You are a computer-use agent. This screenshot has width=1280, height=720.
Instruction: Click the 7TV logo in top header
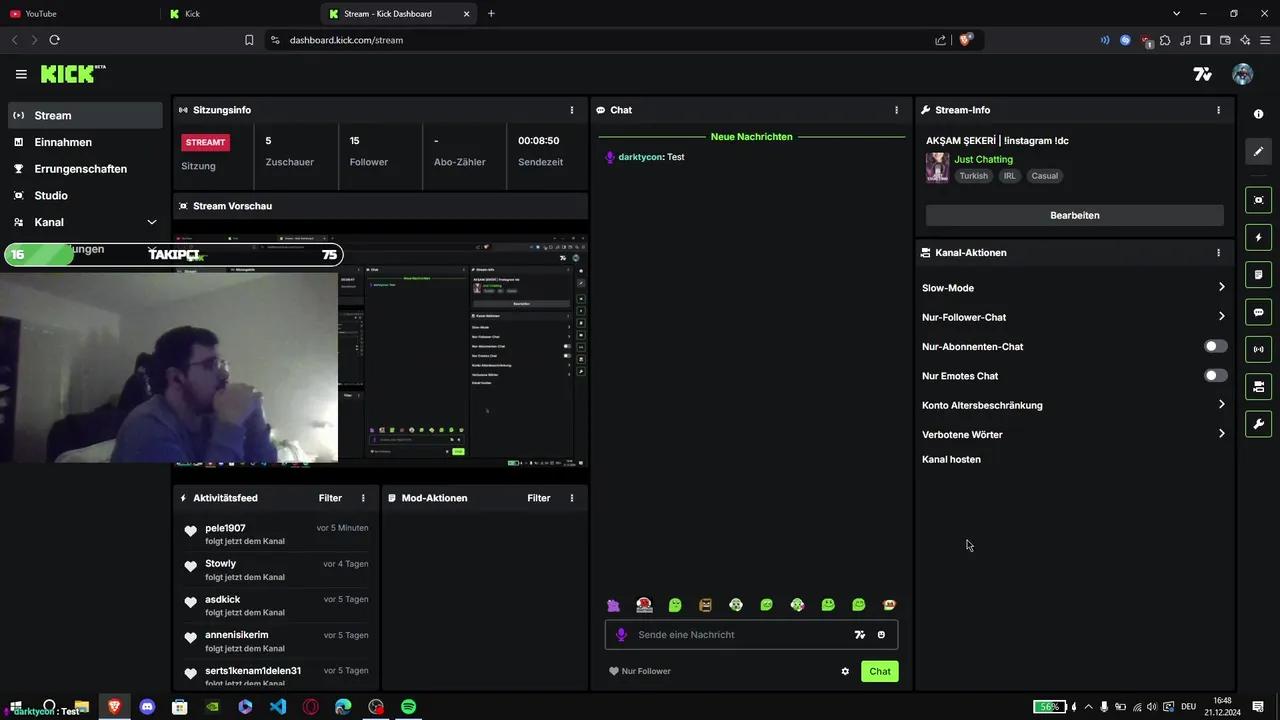click(x=1203, y=74)
